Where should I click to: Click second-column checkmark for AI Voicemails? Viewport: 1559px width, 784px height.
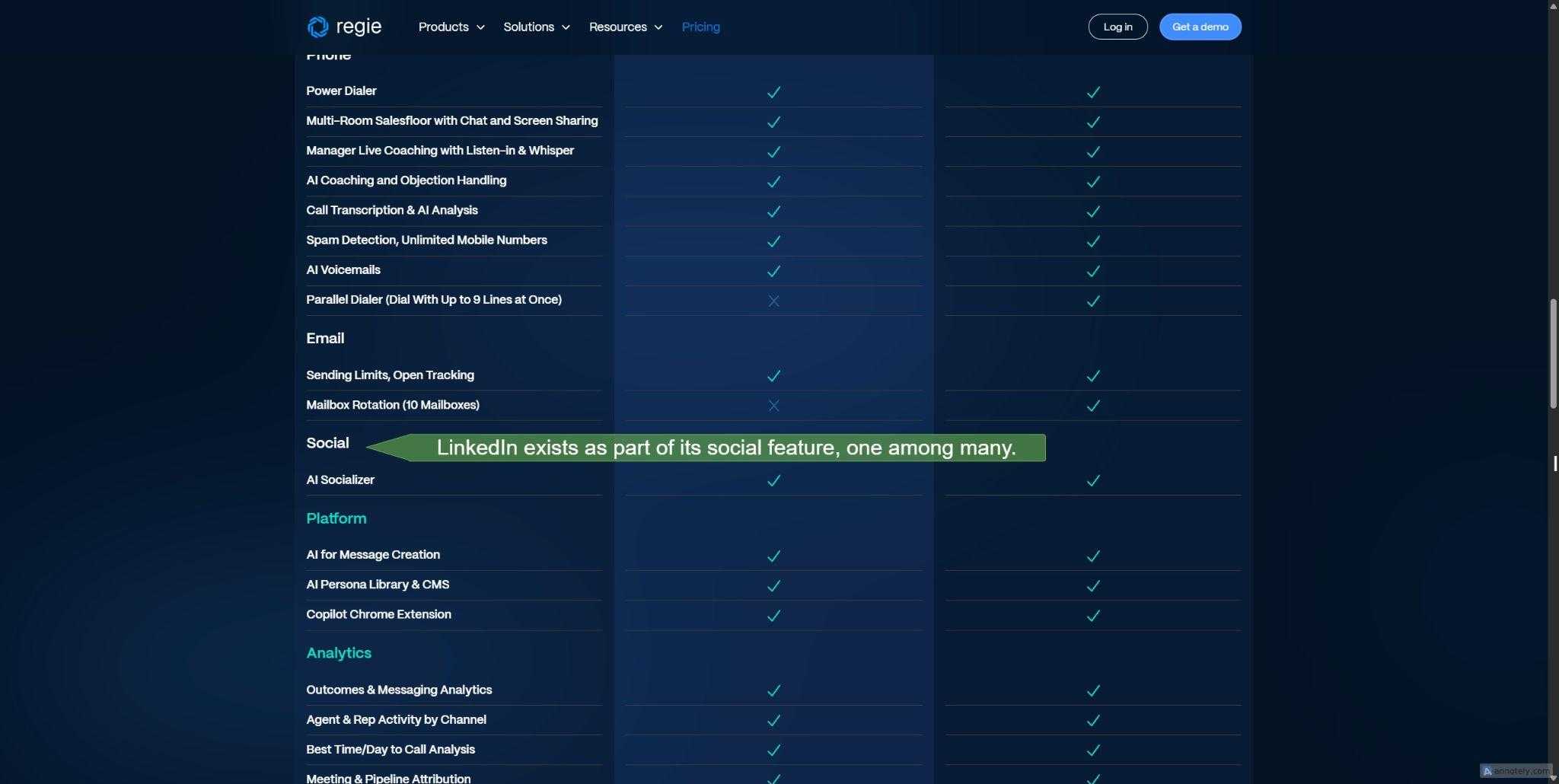point(1093,271)
